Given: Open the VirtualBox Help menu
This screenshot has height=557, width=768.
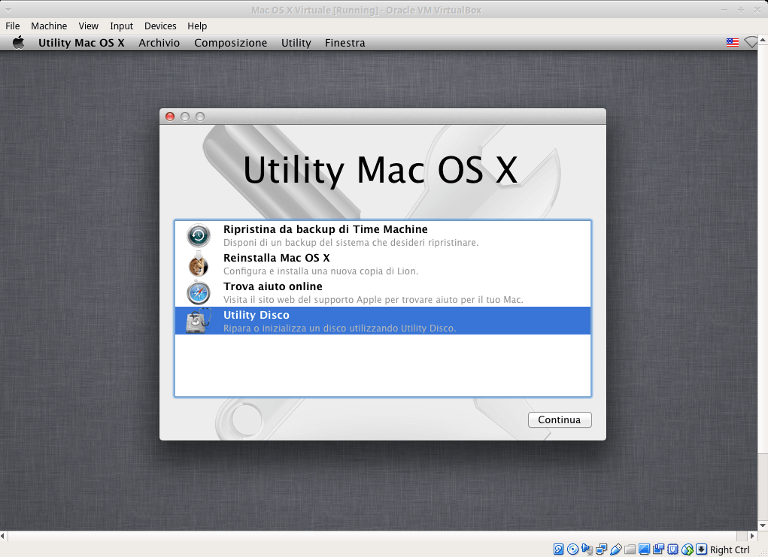Looking at the screenshot, I should point(197,26).
